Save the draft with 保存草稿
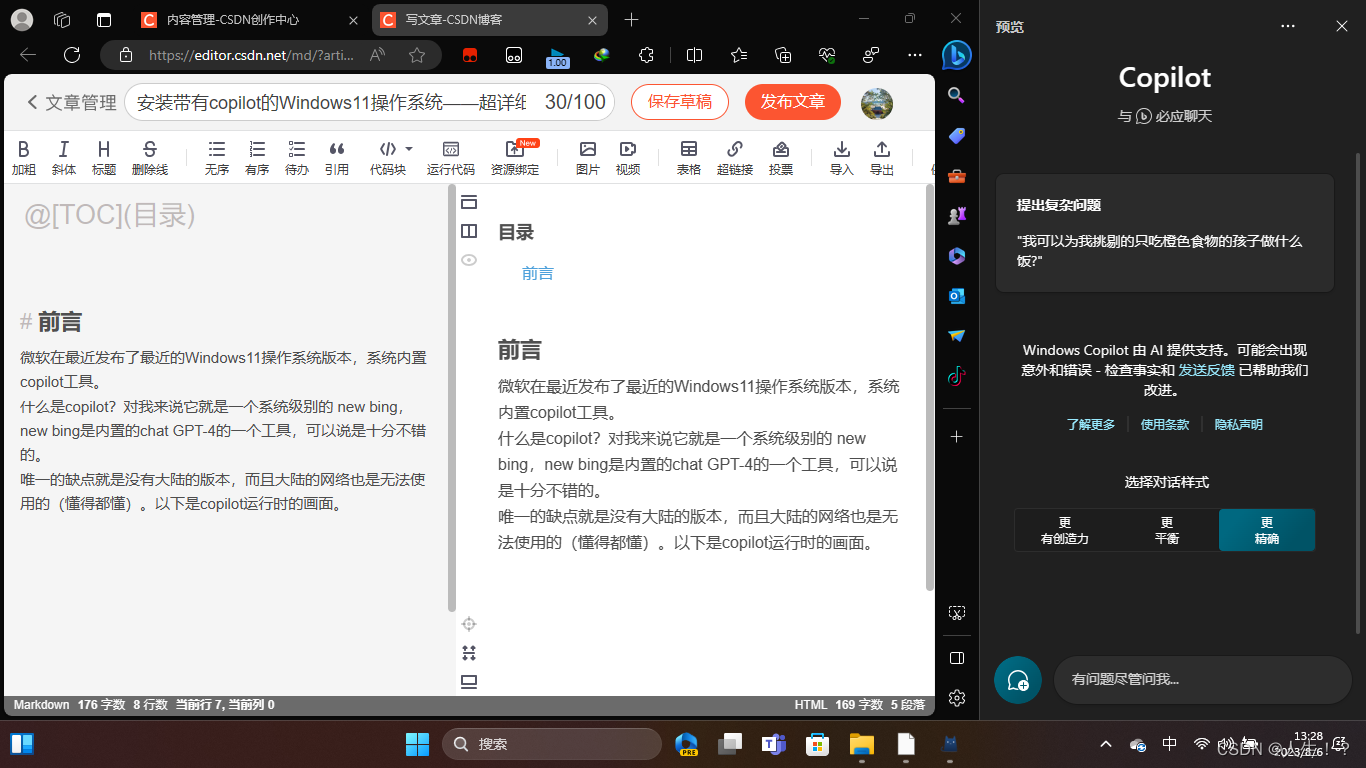 pyautogui.click(x=680, y=102)
